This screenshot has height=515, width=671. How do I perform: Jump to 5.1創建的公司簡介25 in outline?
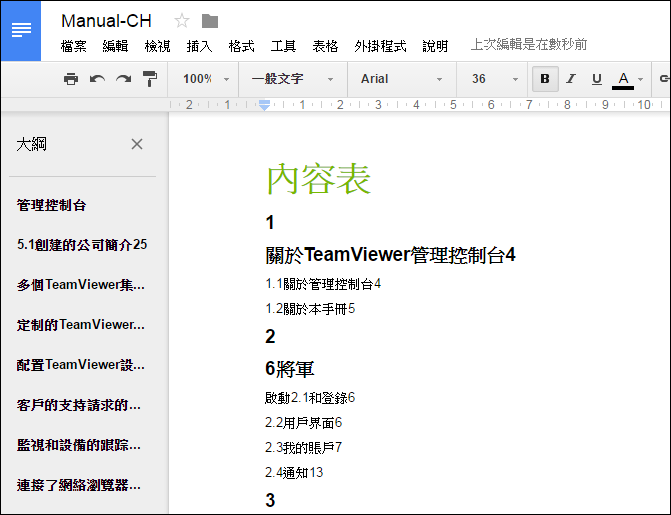82,245
